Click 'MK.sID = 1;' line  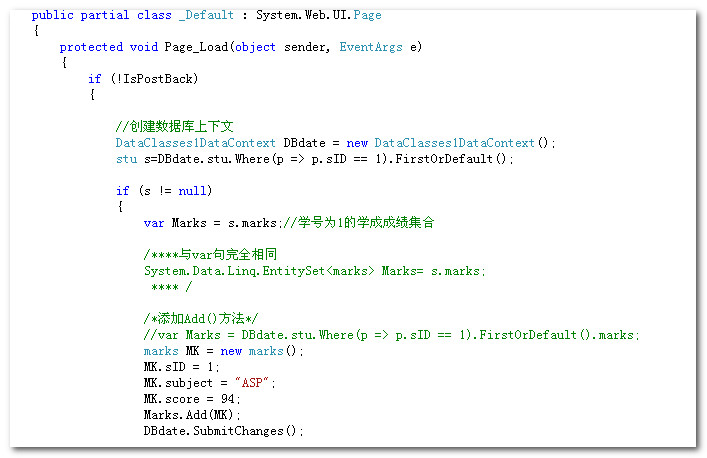(181, 367)
